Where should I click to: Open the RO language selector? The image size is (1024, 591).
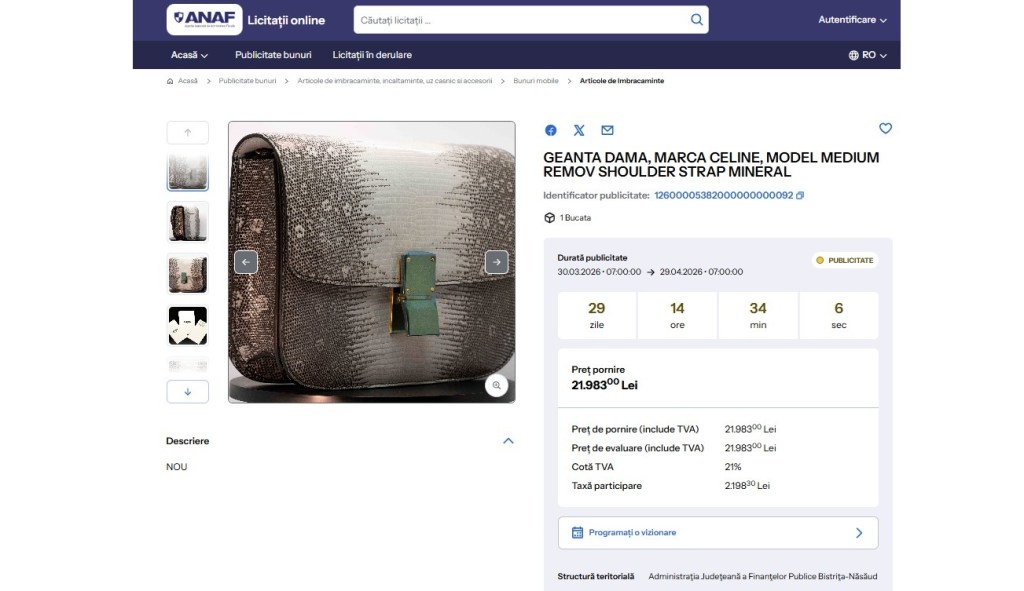(867, 55)
